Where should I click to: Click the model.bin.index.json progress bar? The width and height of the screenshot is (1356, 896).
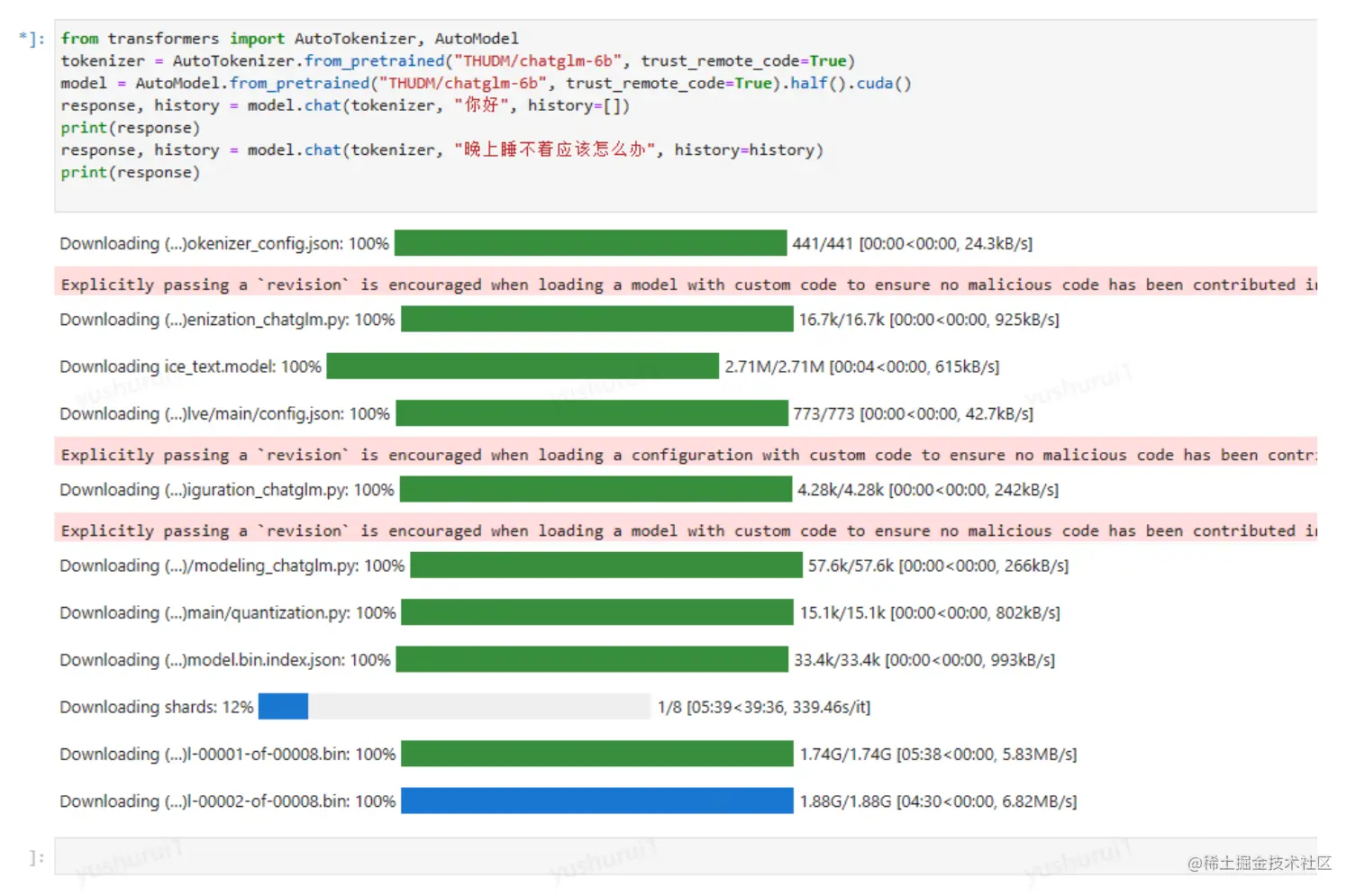click(592, 659)
